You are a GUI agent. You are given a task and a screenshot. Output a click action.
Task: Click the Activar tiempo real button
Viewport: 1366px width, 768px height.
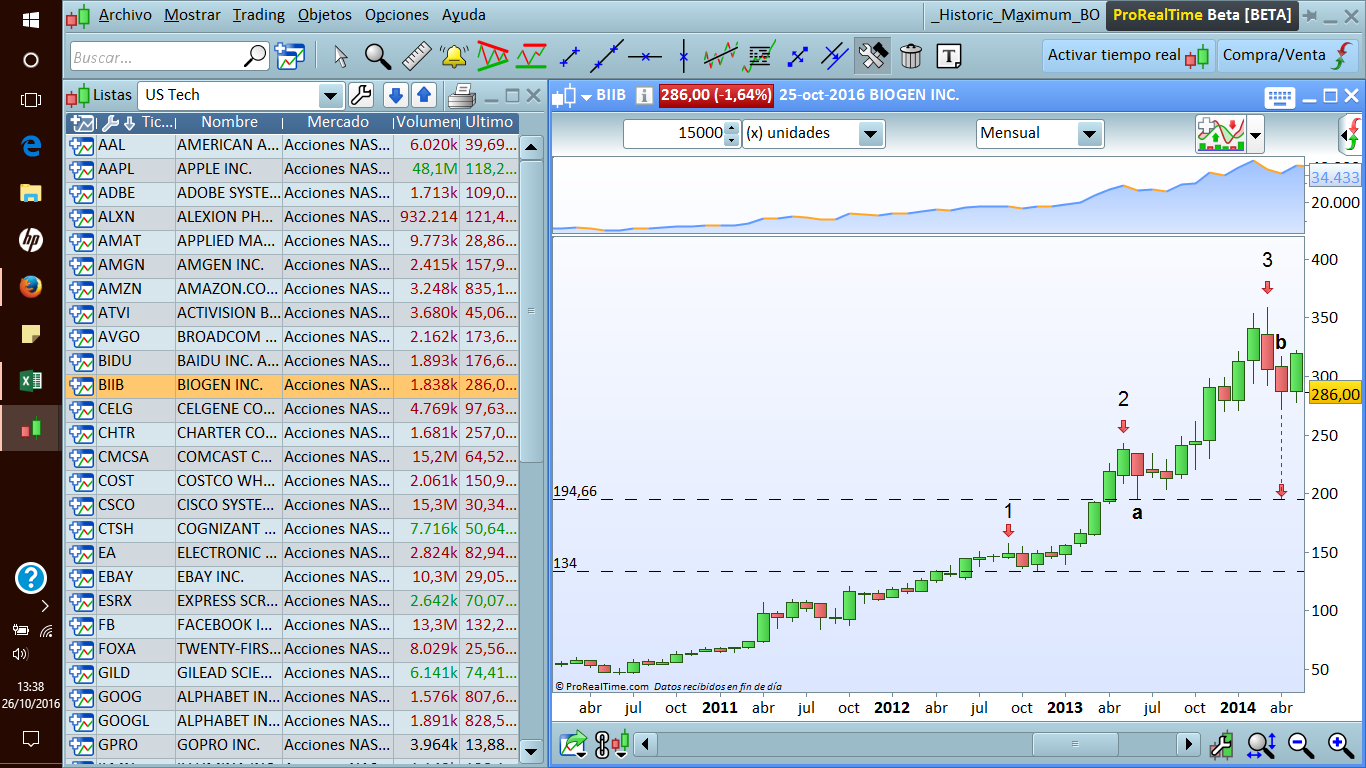1127,56
